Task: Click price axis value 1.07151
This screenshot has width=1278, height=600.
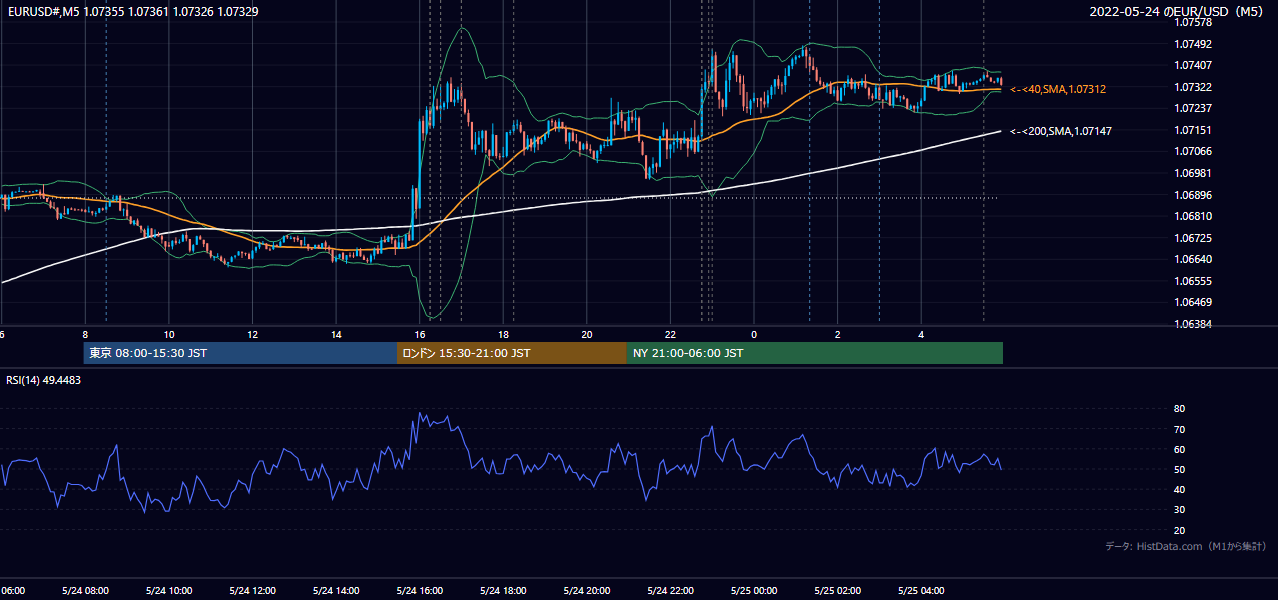Action: (x=1194, y=130)
